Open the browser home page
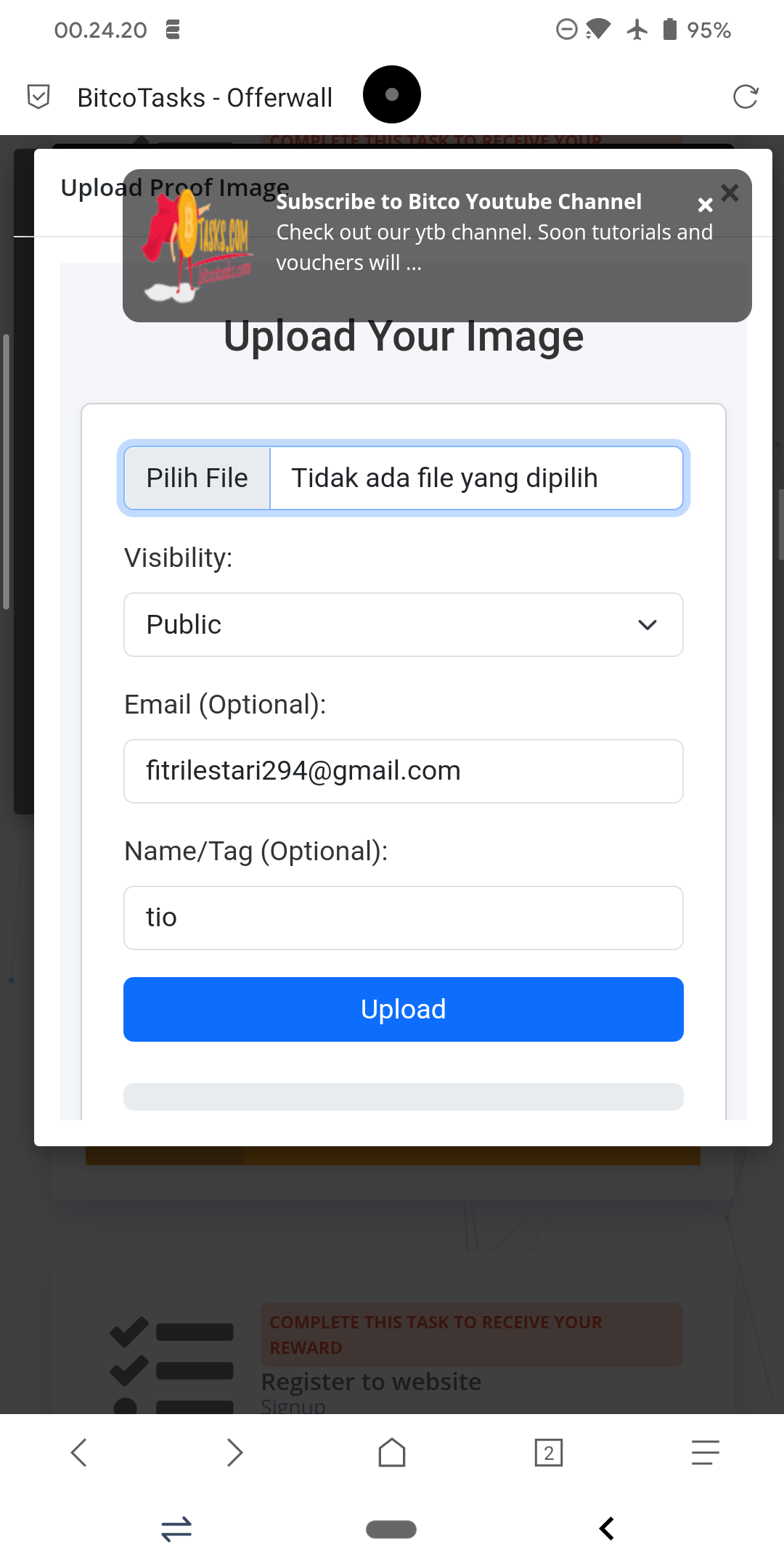The width and height of the screenshot is (784, 1568). [392, 1453]
